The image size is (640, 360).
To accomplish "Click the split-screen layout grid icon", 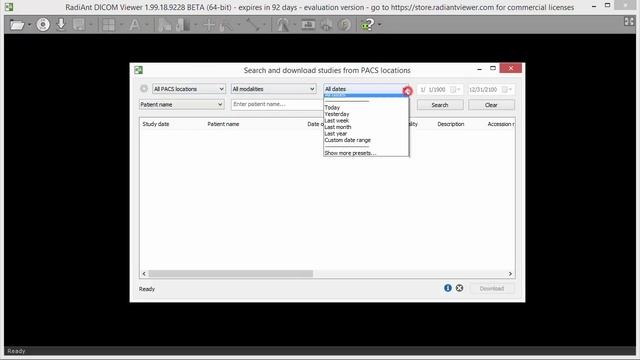I will (x=109, y=25).
